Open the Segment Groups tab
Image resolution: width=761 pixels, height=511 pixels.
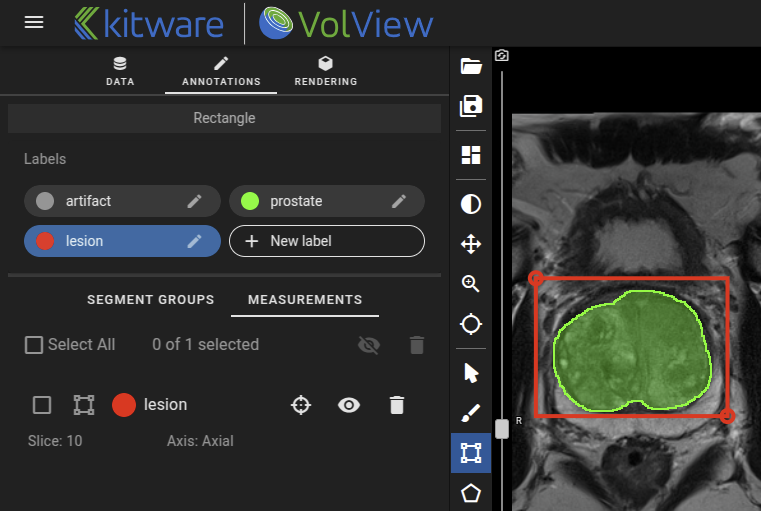[150, 299]
